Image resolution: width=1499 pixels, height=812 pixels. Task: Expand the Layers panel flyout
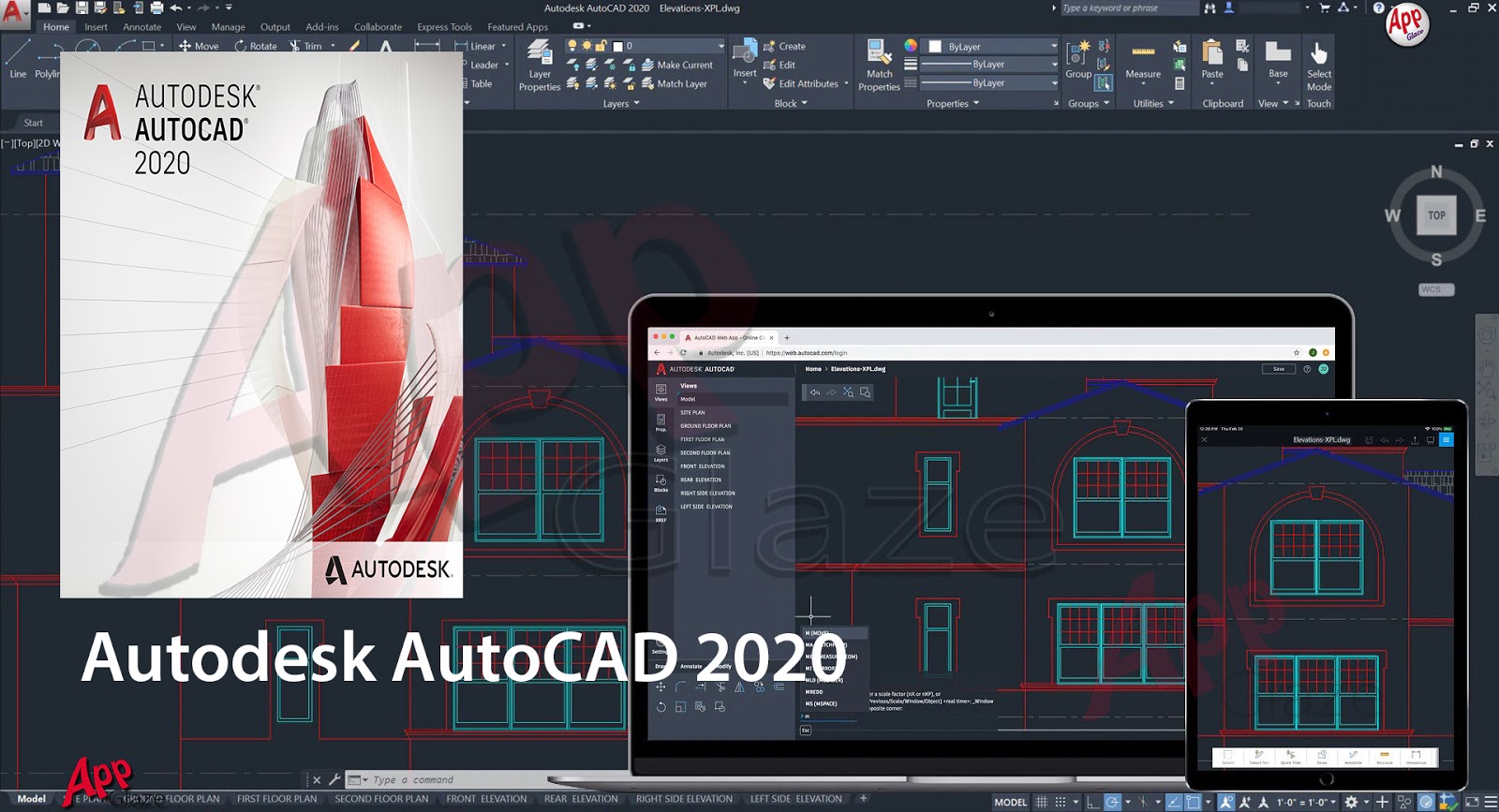(621, 103)
